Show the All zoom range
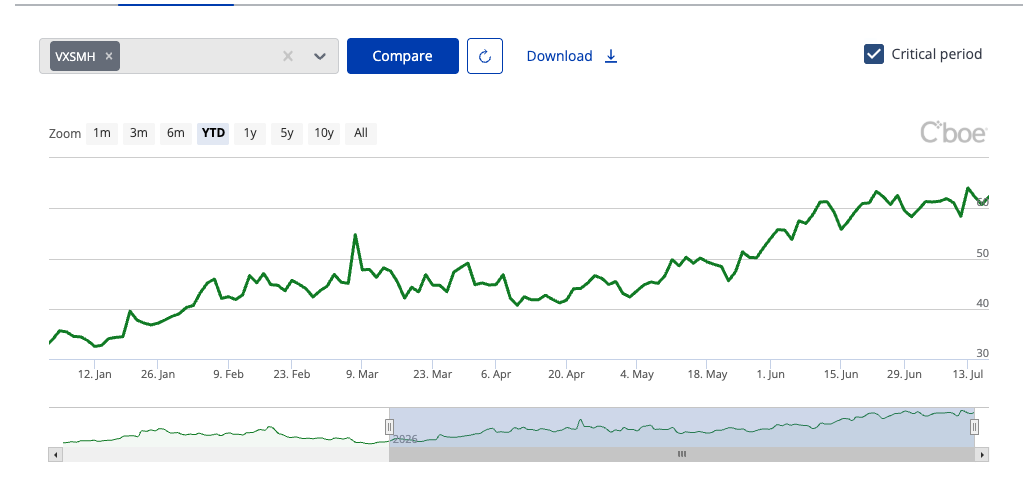Viewport: 1032px width, 477px height. pos(361,133)
